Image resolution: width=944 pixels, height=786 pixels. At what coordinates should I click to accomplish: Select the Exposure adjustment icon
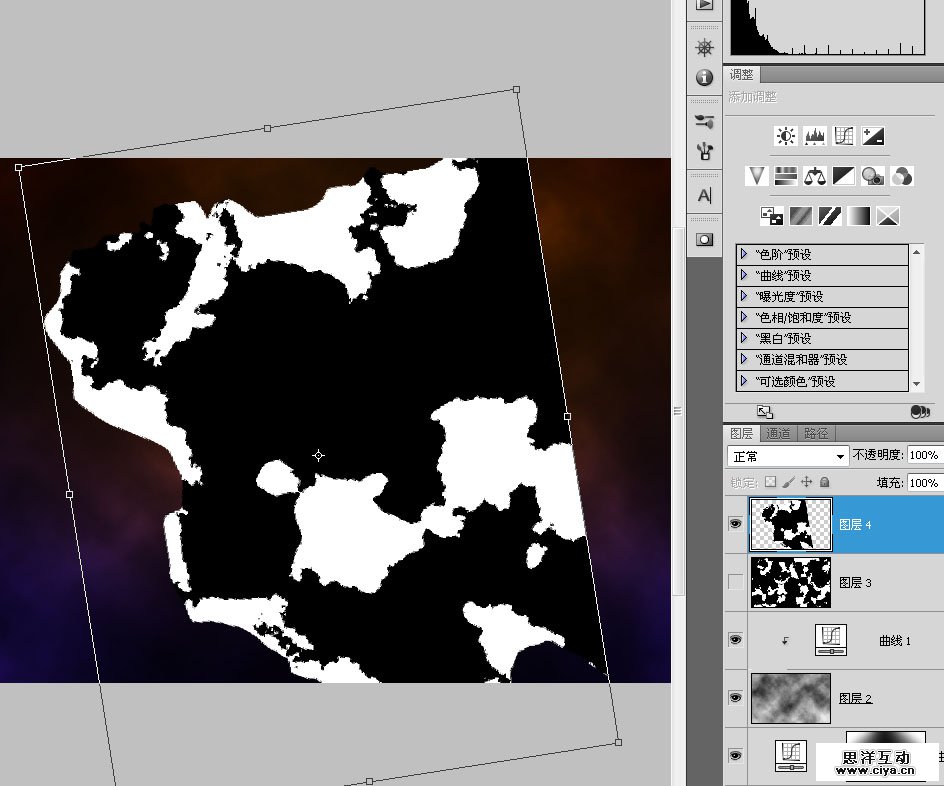(x=873, y=136)
